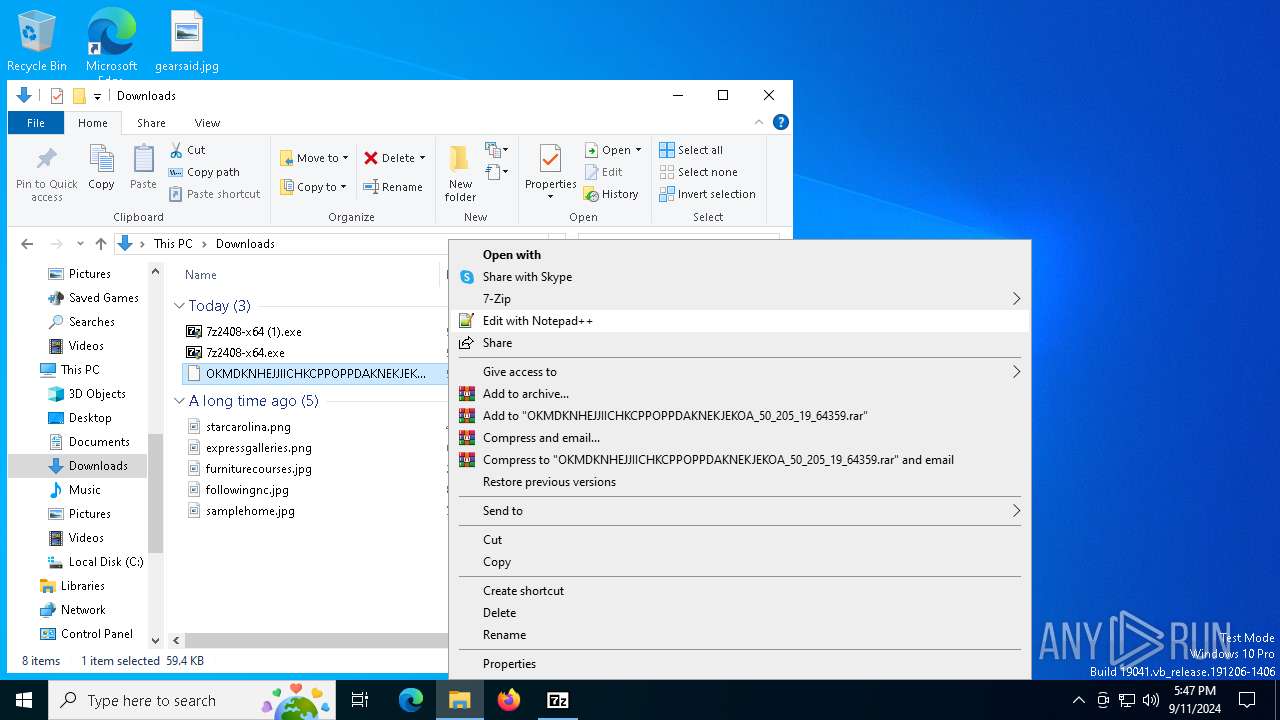Switch to the View ribbon tab

[x=207, y=123]
